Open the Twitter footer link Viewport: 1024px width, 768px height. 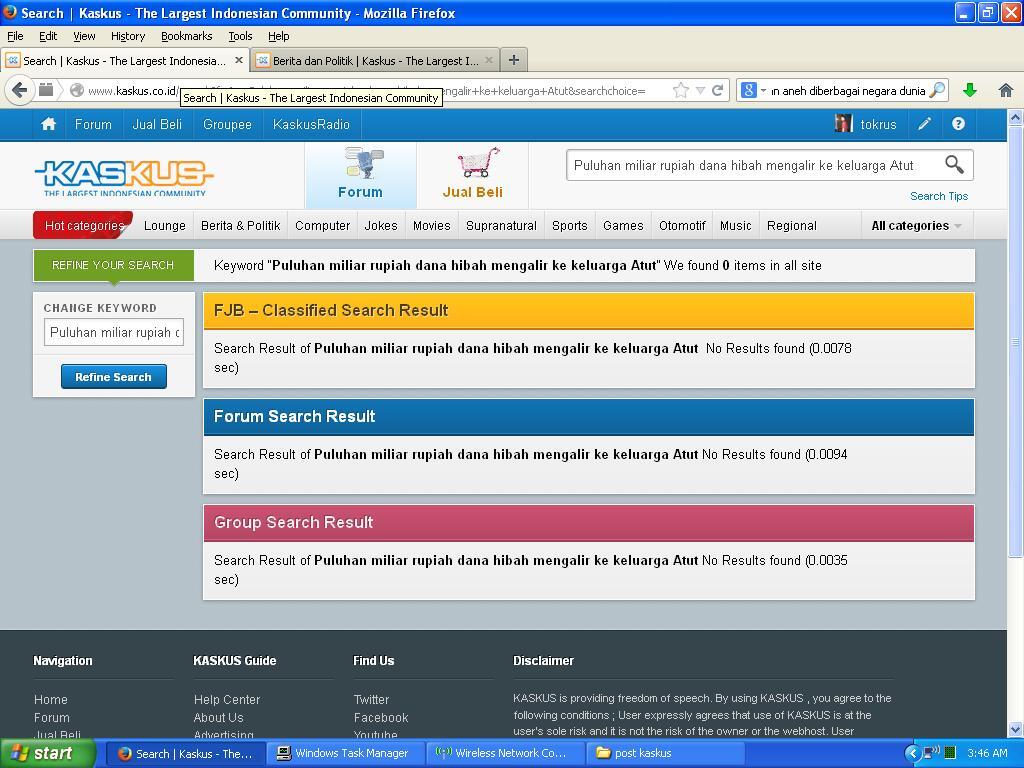click(371, 699)
